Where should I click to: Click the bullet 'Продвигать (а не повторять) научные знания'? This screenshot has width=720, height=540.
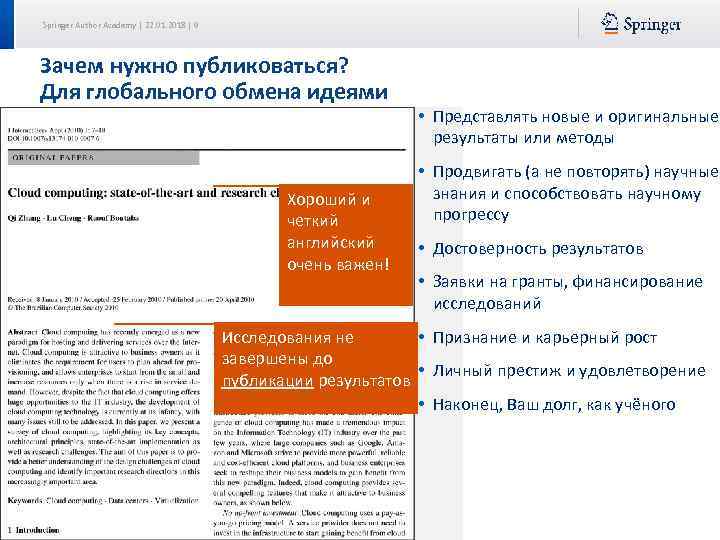(575, 193)
